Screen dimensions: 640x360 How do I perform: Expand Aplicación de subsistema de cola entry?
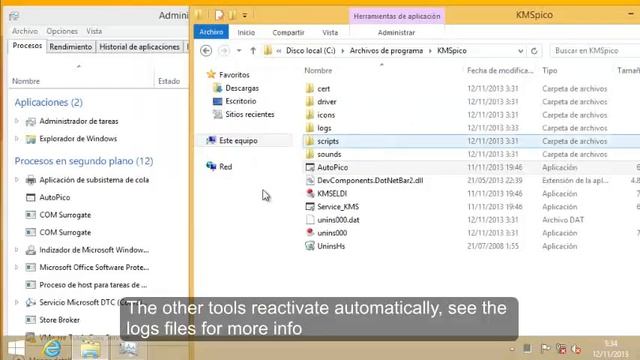(17, 180)
